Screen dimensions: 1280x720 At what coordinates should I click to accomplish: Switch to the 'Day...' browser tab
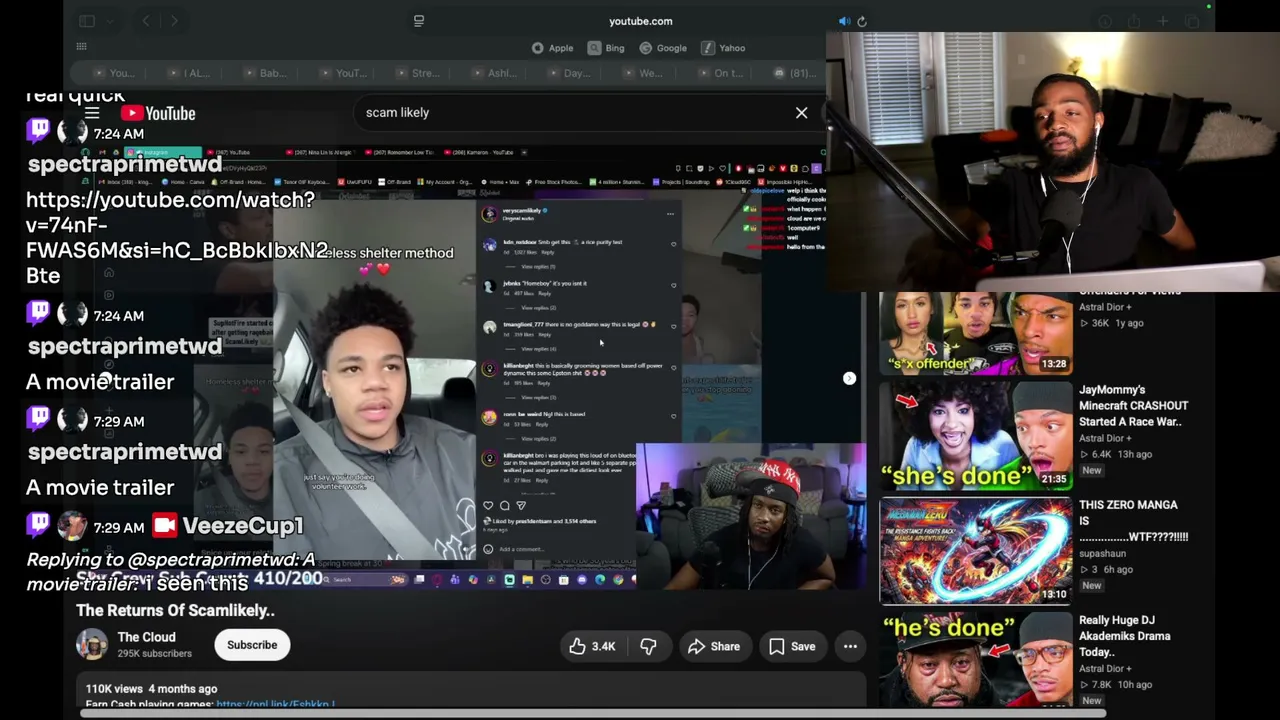570,73
